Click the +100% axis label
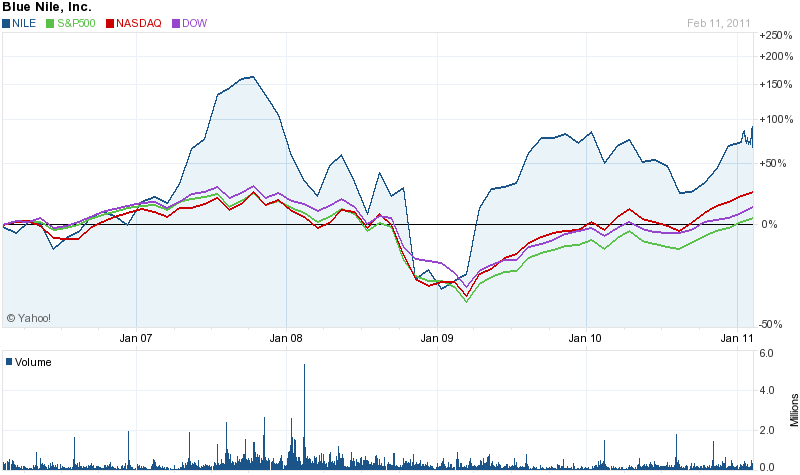The image size is (800, 475). (776, 119)
